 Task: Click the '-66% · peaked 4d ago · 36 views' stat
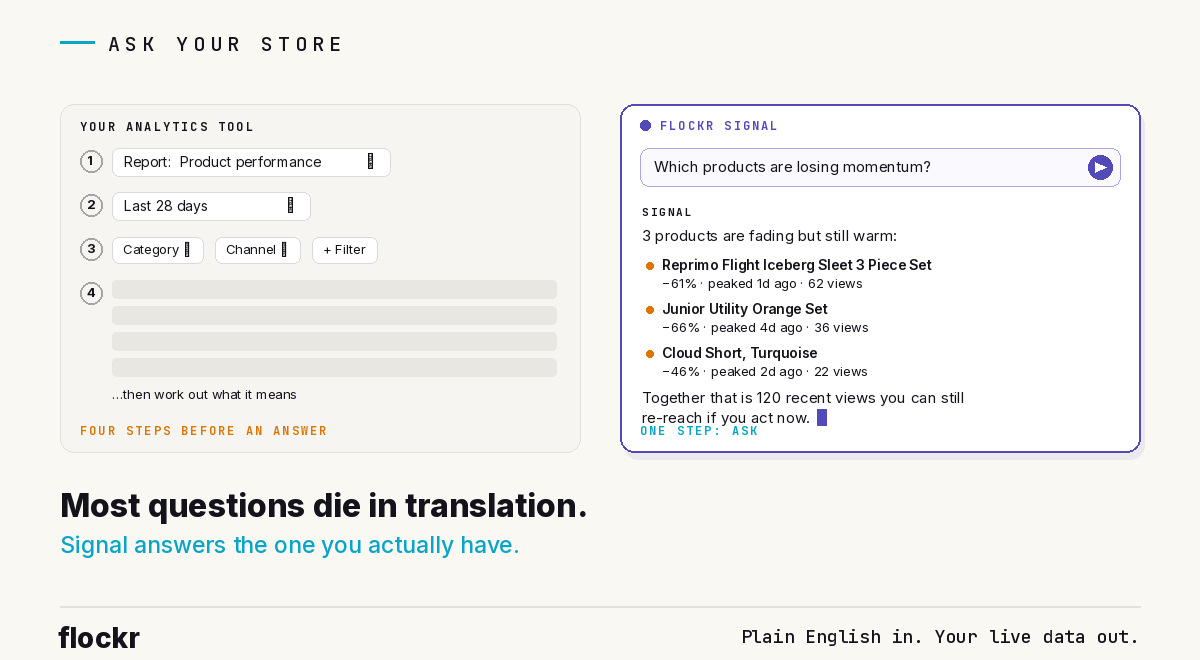click(765, 328)
